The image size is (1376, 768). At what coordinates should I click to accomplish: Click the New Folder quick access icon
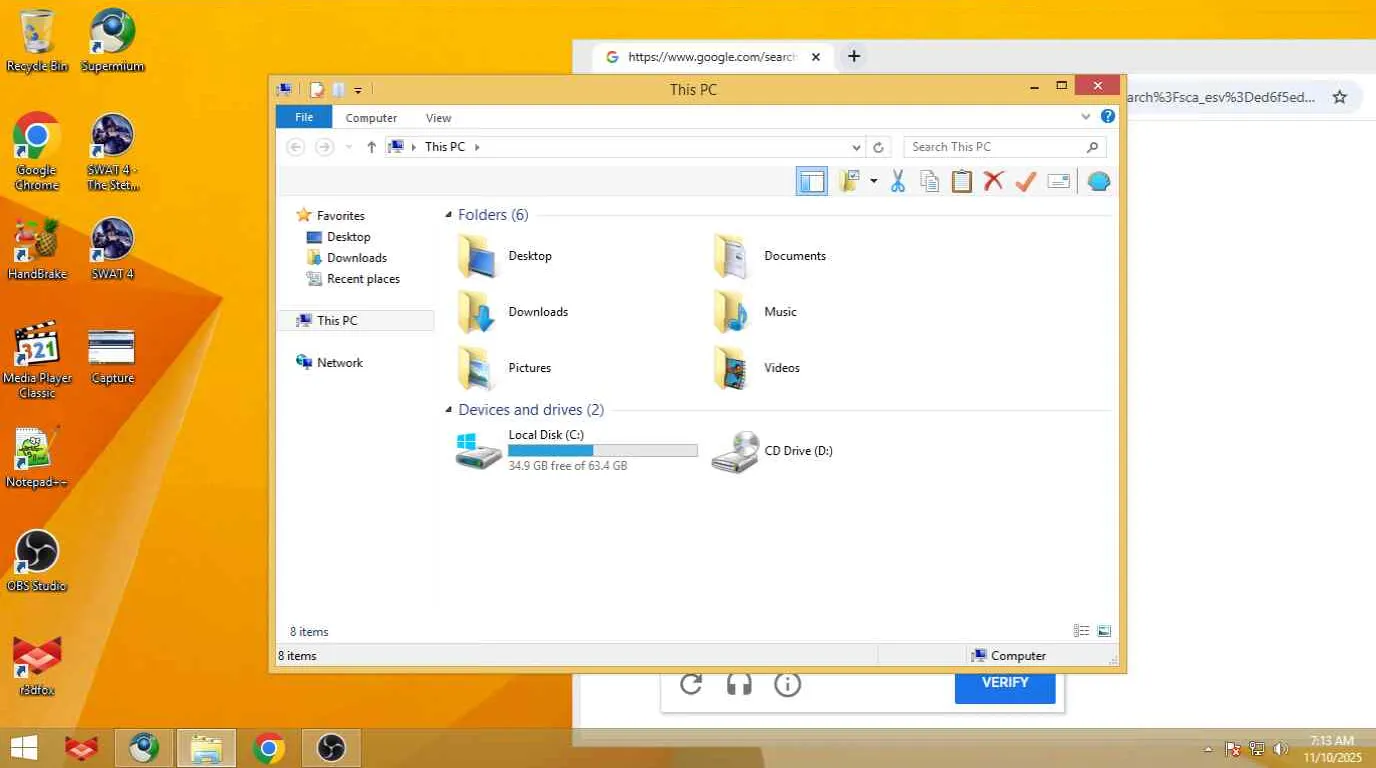338,90
